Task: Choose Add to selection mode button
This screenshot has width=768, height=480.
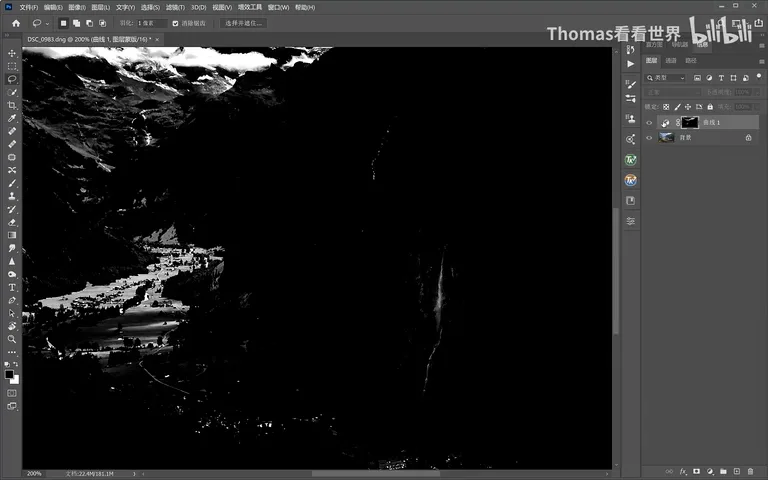Action: [x=76, y=23]
